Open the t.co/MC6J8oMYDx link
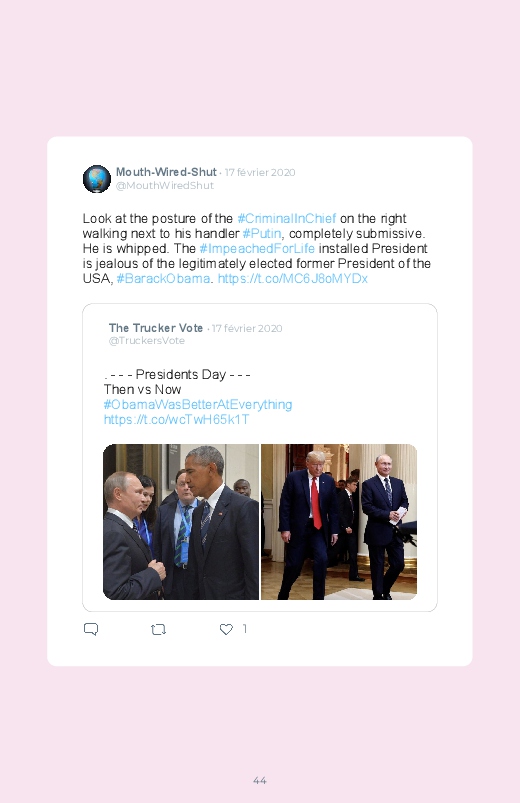 [293, 279]
